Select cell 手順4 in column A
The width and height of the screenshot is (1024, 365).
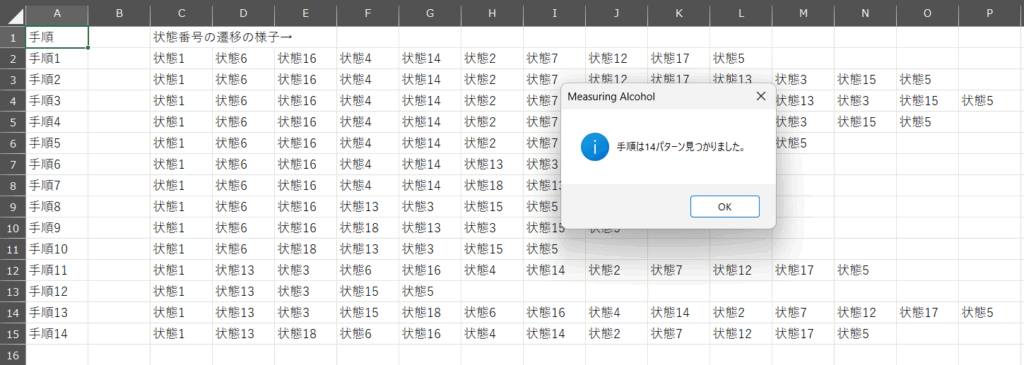click(x=57, y=122)
